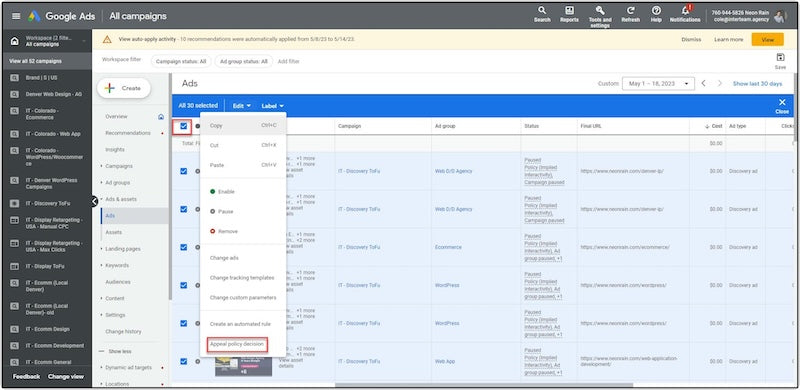Open the Search tool

[542, 14]
